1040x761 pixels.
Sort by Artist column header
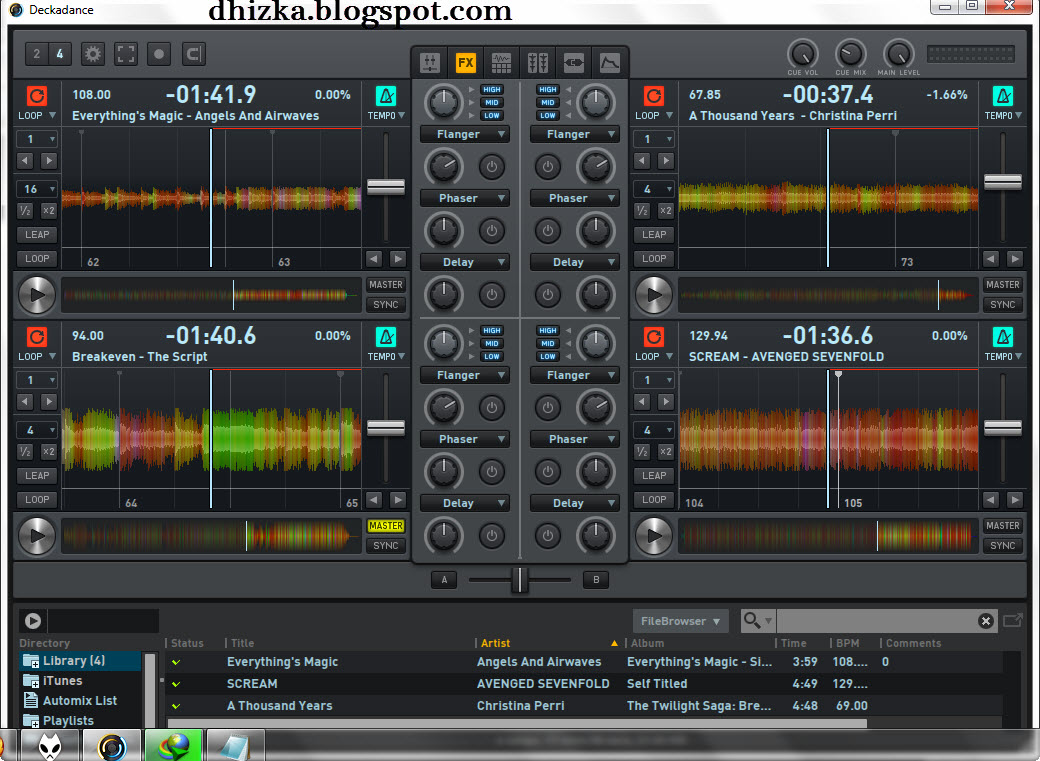click(x=495, y=643)
